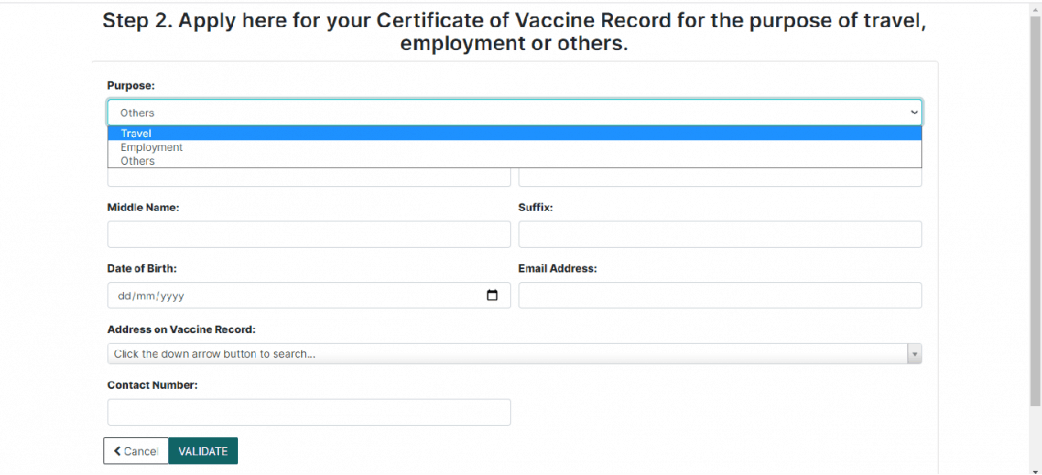Image resolution: width=1042 pixels, height=475 pixels.
Task: Click the Purpose select box showing Others
Action: [500, 113]
